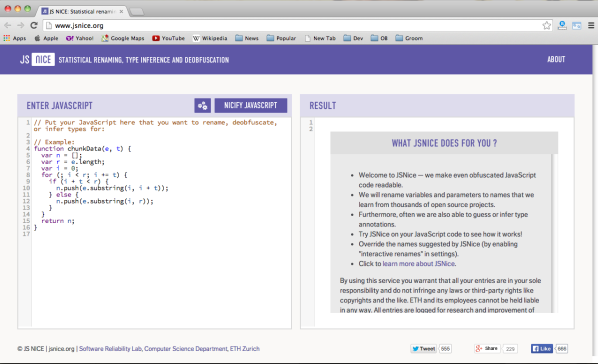The height and width of the screenshot is (364, 598).
Task: Bookmark this page with the star icon
Action: [x=547, y=26]
